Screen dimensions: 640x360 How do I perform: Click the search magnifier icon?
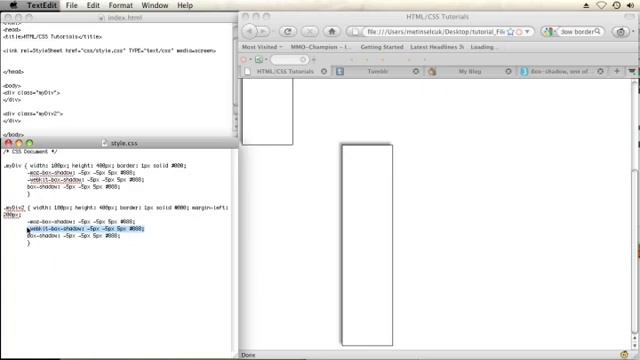598,31
